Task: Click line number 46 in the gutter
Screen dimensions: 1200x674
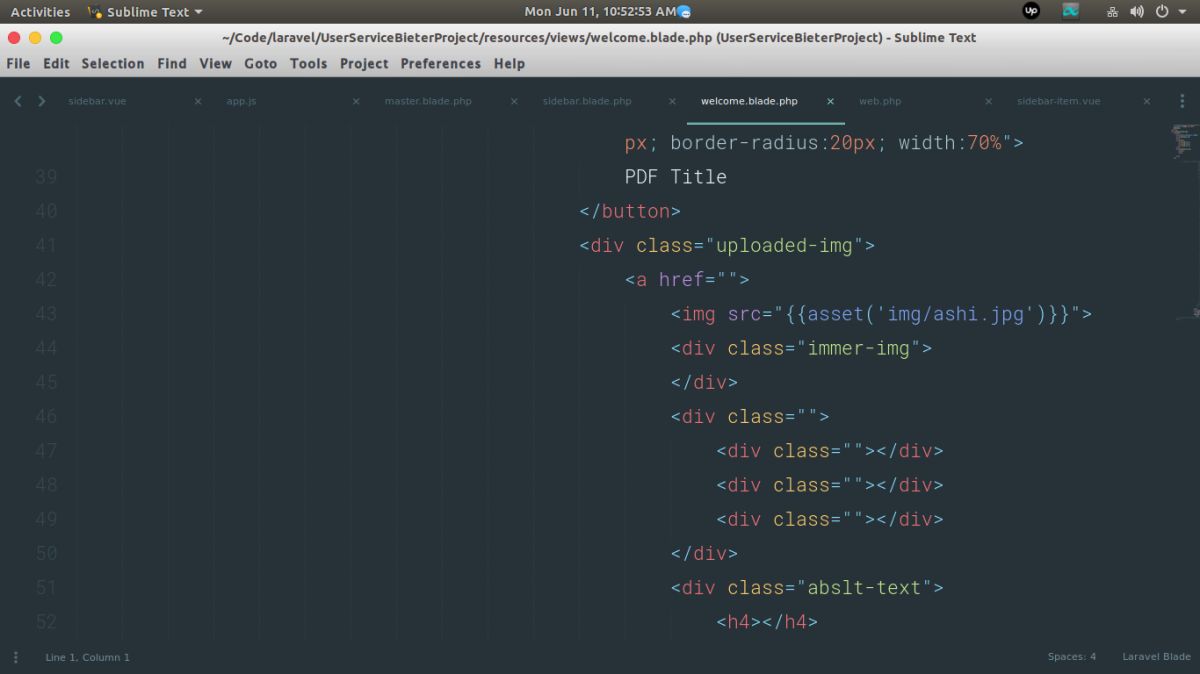Action: click(x=46, y=416)
